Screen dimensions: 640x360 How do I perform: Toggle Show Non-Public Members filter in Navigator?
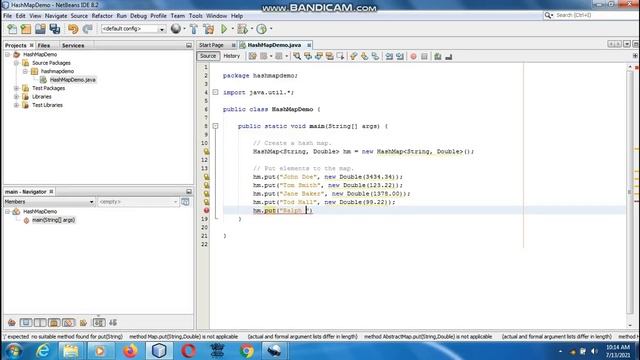pos(54,322)
